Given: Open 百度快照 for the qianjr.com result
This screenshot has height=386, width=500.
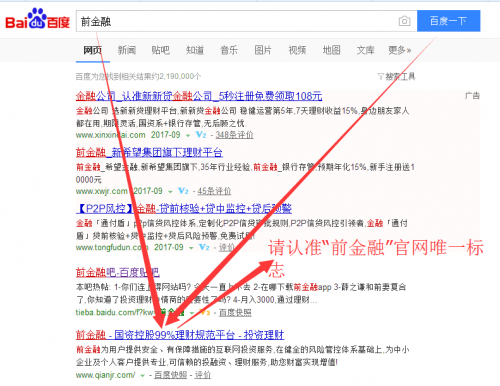Looking at the screenshot, I should pyautogui.click(x=171, y=375).
